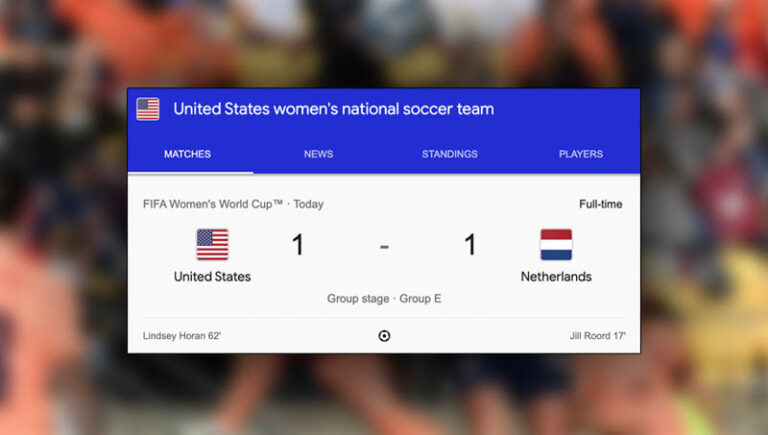
Task: Click the United States flag beside the score
Action: pyautogui.click(x=212, y=244)
